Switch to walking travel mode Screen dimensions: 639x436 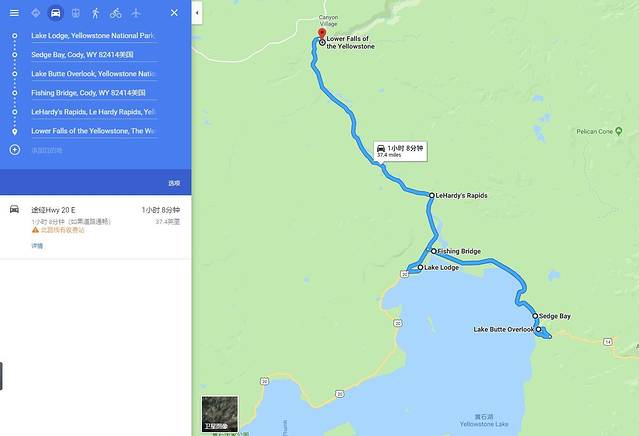pos(95,13)
